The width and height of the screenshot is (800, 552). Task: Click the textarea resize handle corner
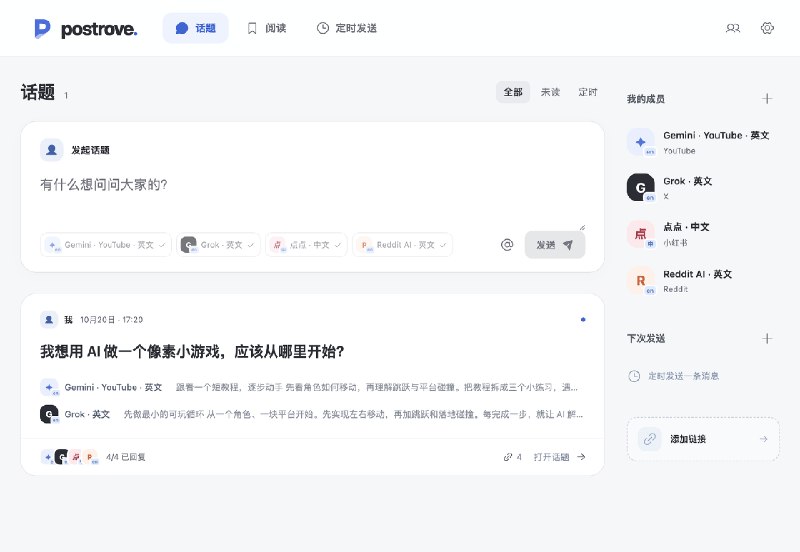(x=582, y=227)
